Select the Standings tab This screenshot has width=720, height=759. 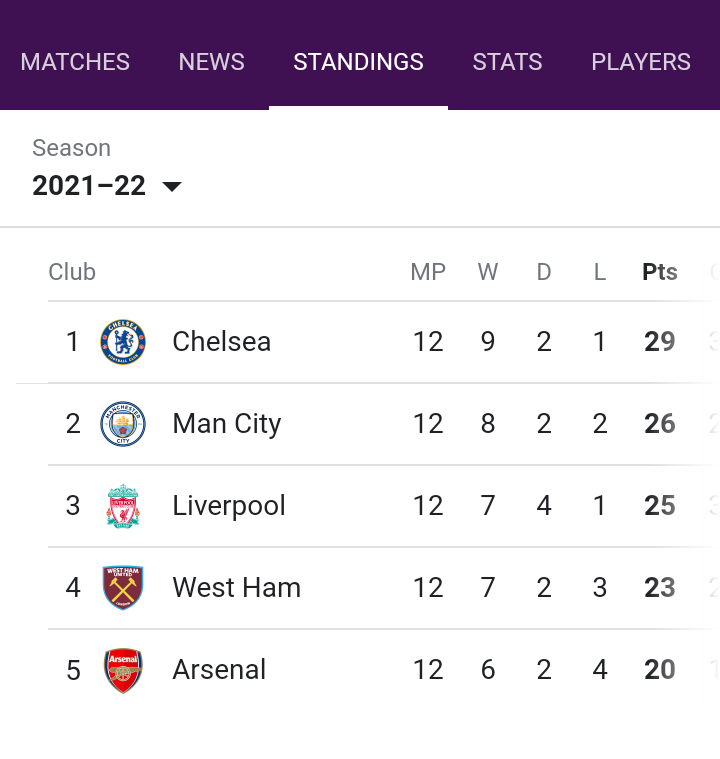[x=358, y=62]
